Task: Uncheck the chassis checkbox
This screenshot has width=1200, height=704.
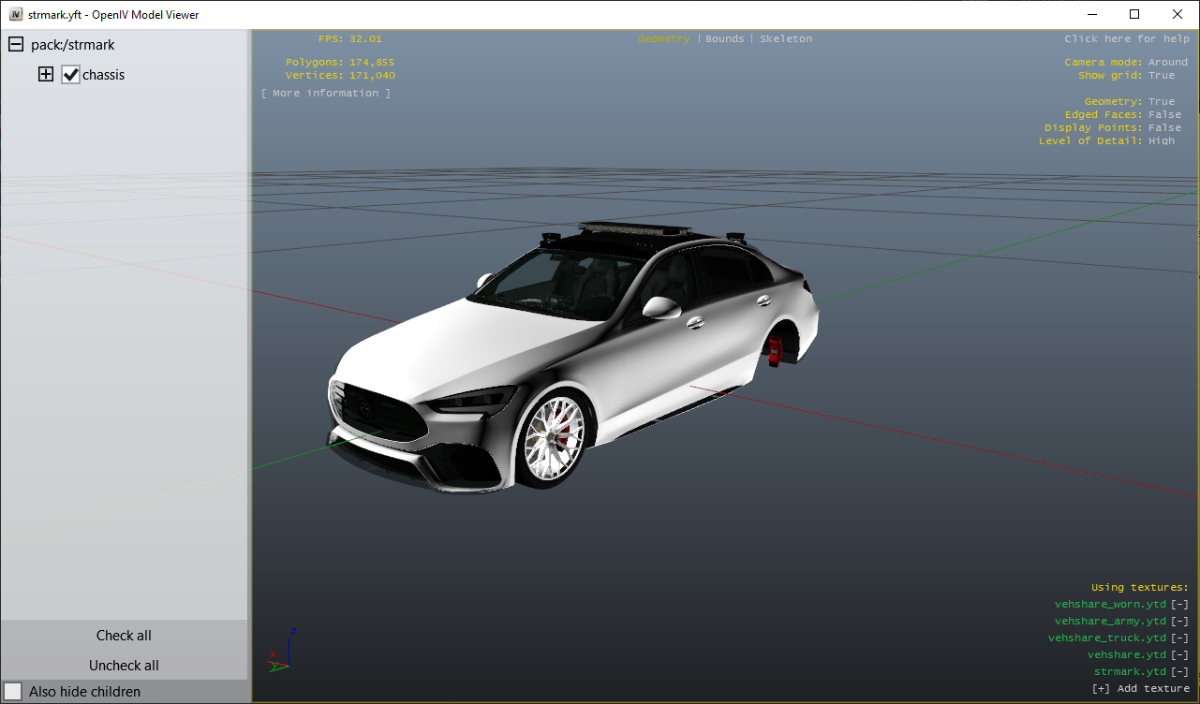Action: (71, 75)
